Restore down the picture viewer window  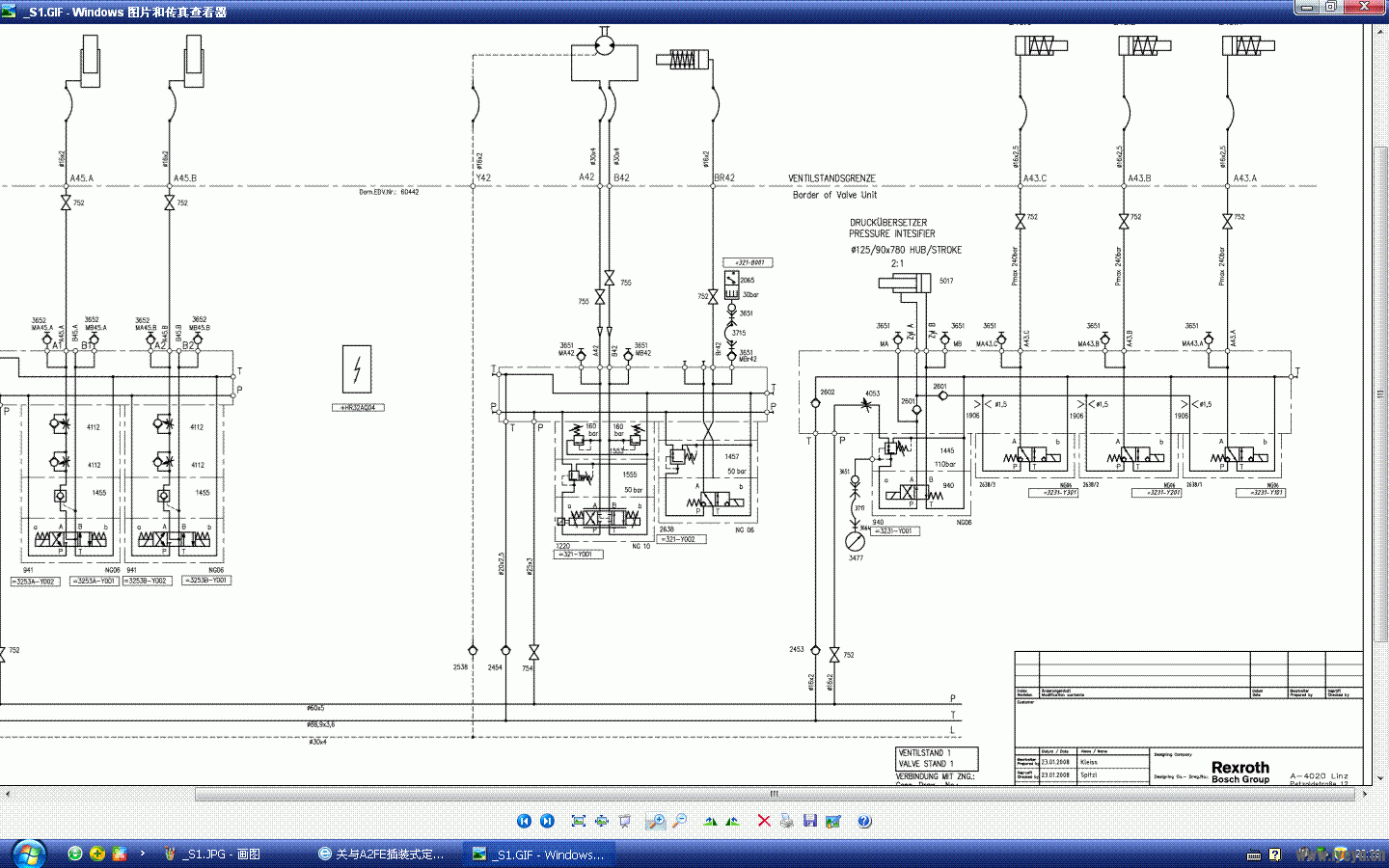click(x=1331, y=8)
